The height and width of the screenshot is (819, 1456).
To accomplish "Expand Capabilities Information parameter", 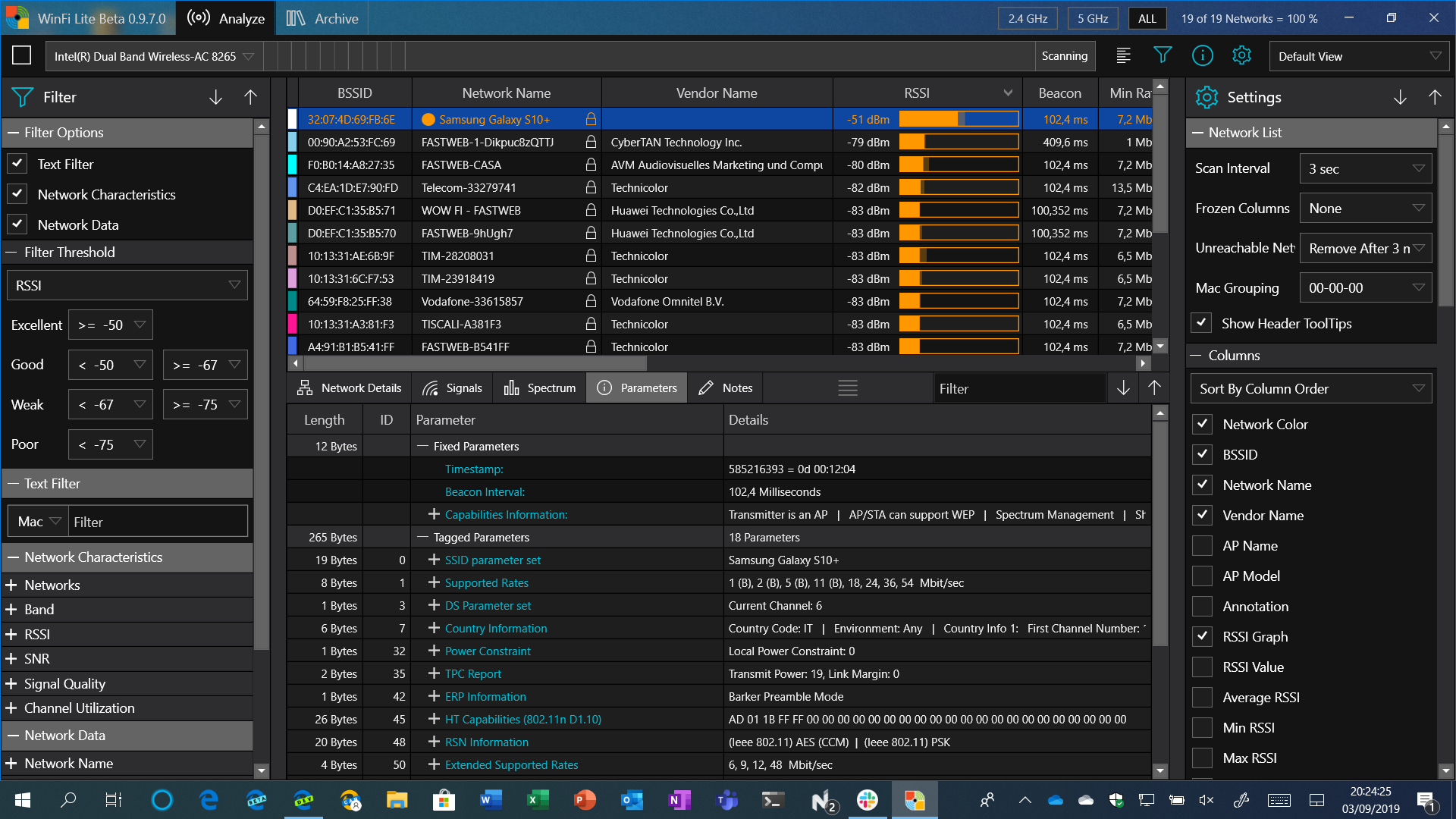I will point(434,514).
